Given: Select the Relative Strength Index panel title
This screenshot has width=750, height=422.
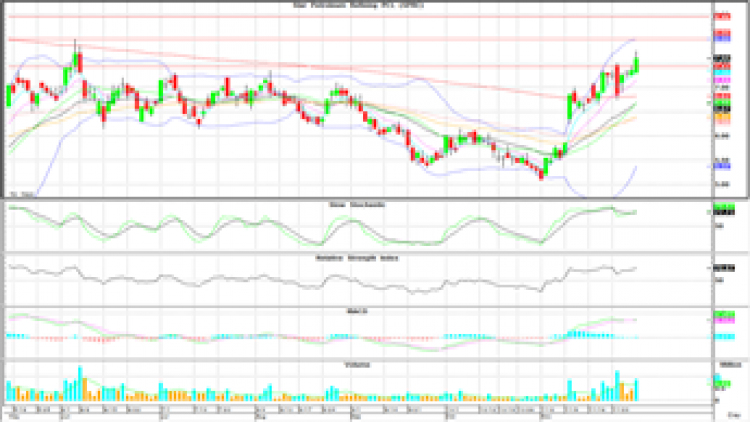Looking at the screenshot, I should coord(358,256).
